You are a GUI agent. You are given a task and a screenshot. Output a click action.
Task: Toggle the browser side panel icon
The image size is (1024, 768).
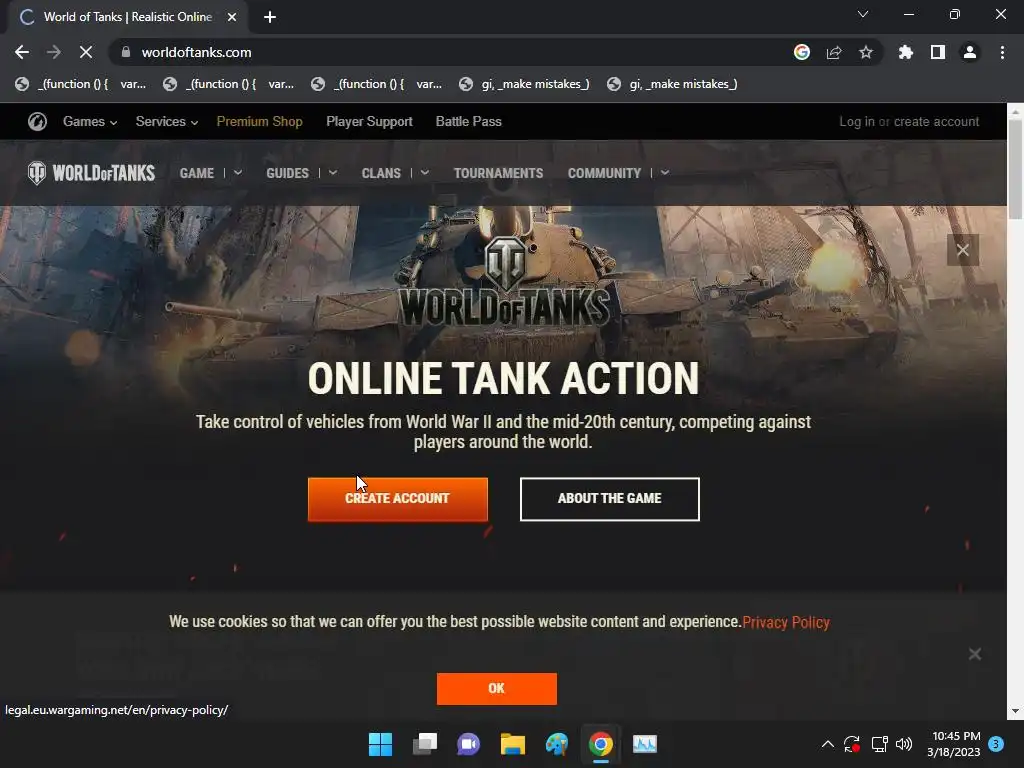click(938, 52)
